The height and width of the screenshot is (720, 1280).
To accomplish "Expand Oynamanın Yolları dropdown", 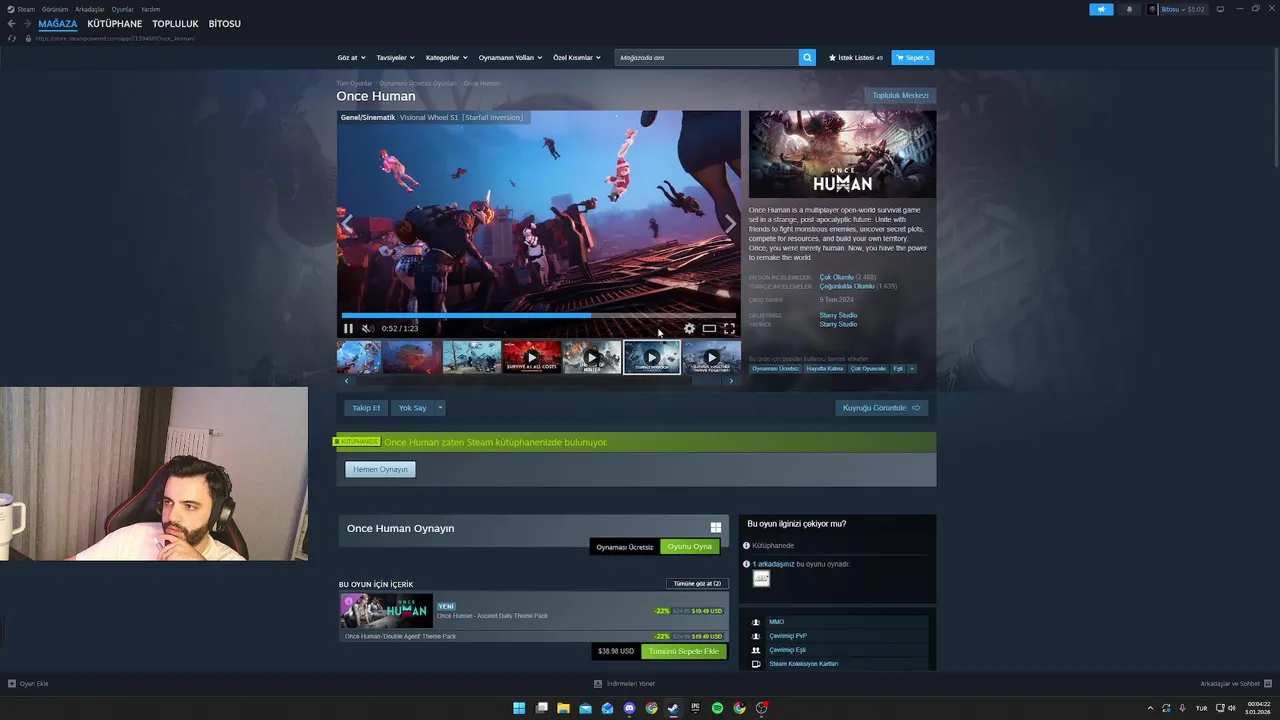I will click(x=510, y=57).
